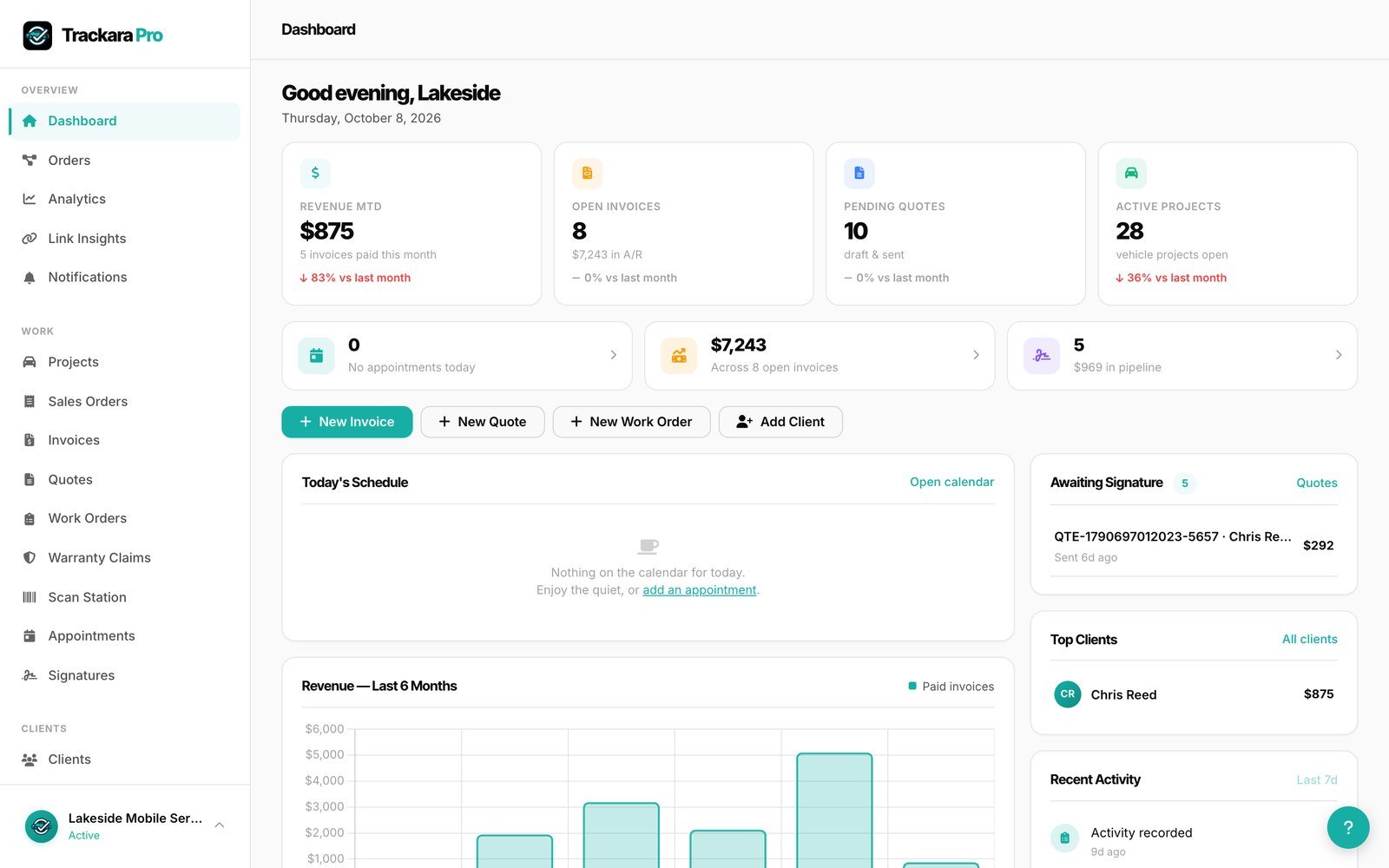
Task: Click the 83% vs last month indicator
Action: coord(355,278)
